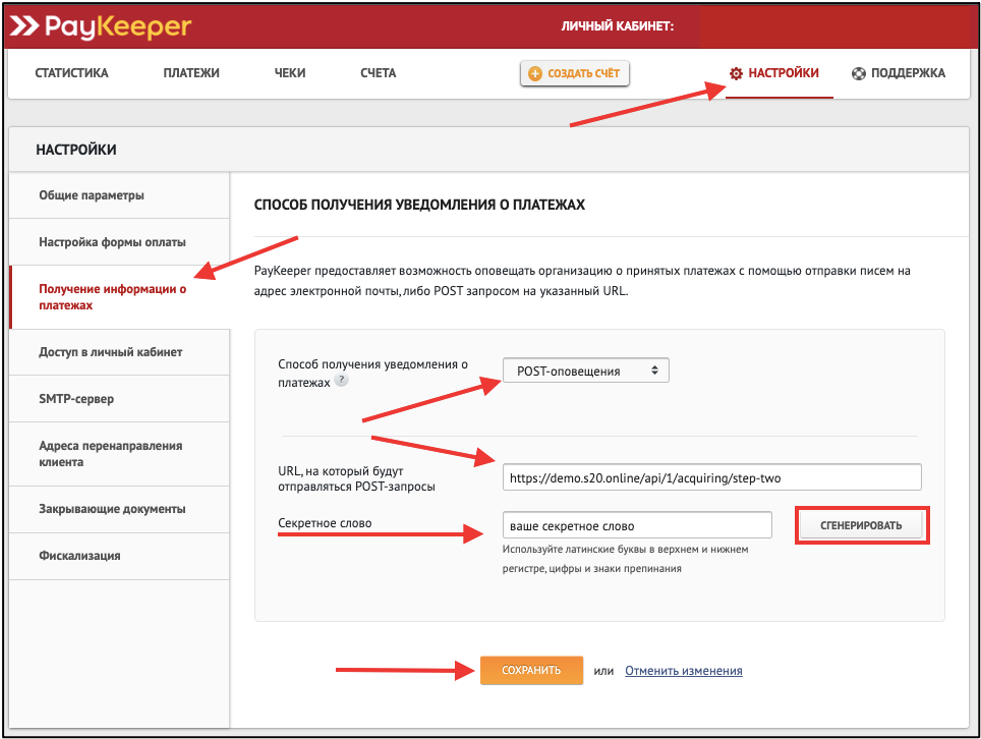Viewport: 981px width, 739px height.
Task: Open Адреса перенаправления клиента
Action: click(119, 454)
